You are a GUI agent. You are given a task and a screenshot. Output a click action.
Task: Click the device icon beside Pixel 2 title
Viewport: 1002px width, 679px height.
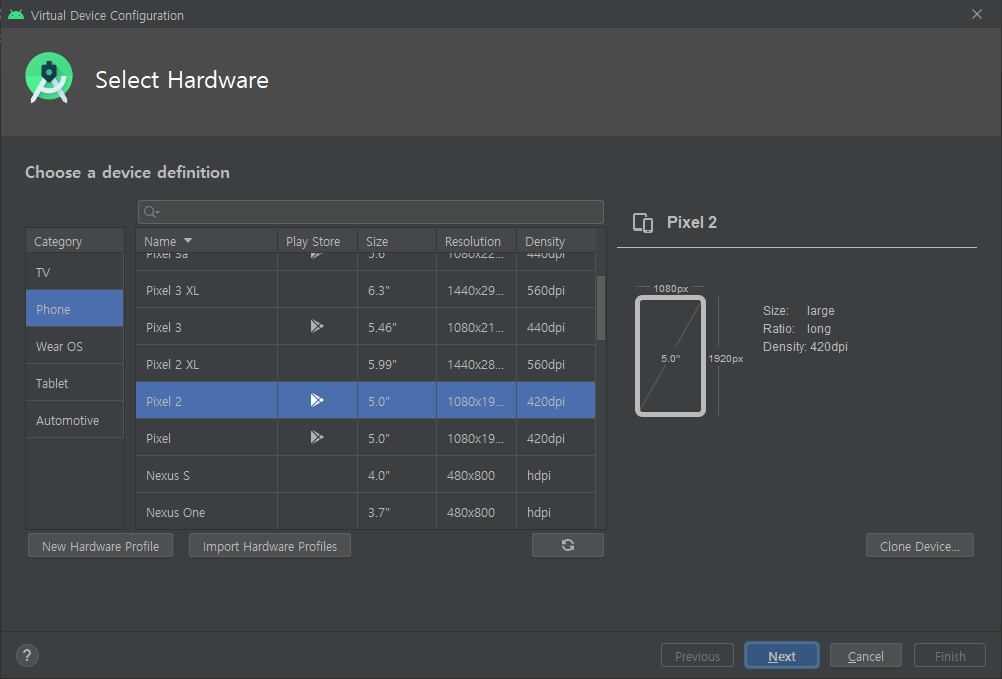coord(643,222)
